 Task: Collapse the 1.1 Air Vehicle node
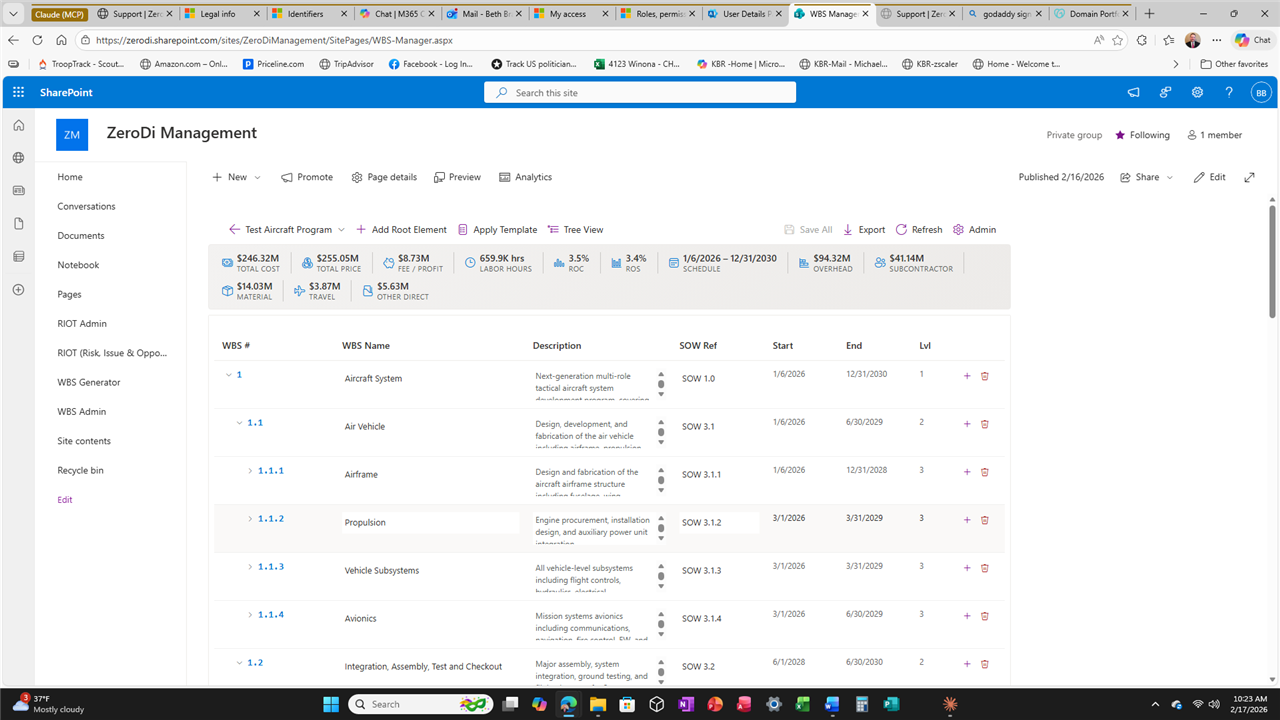tap(239, 423)
